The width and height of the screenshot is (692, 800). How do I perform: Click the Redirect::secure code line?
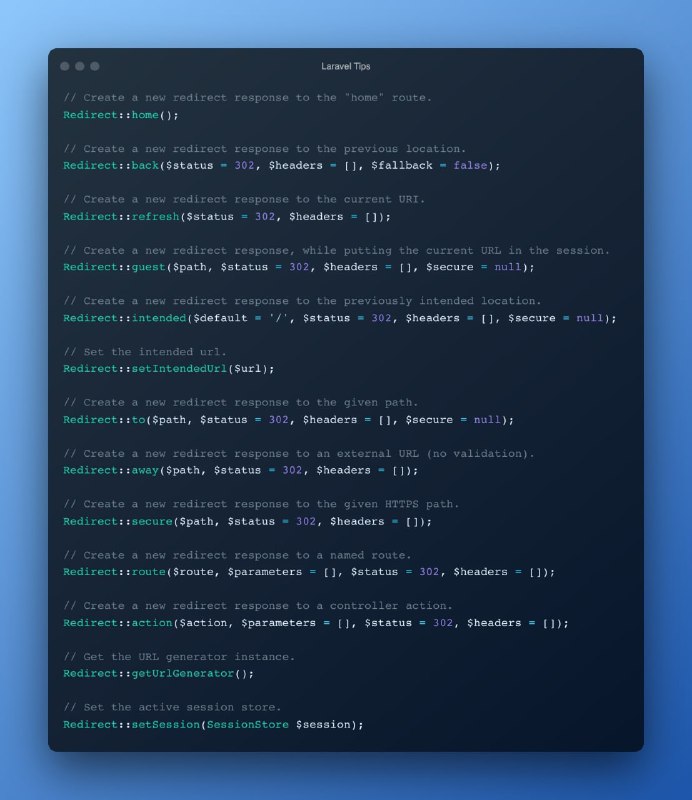tap(248, 521)
